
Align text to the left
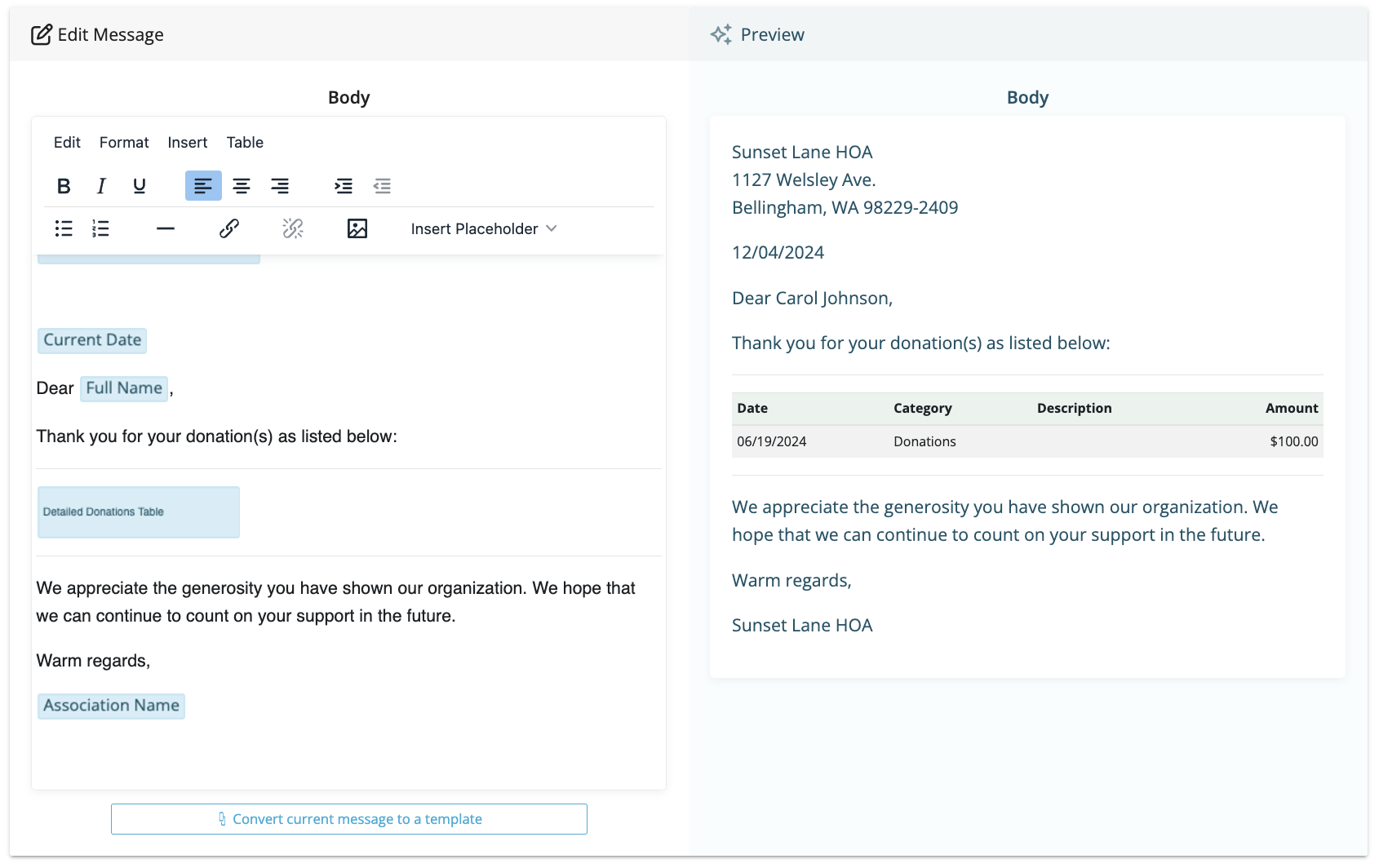tap(203, 186)
